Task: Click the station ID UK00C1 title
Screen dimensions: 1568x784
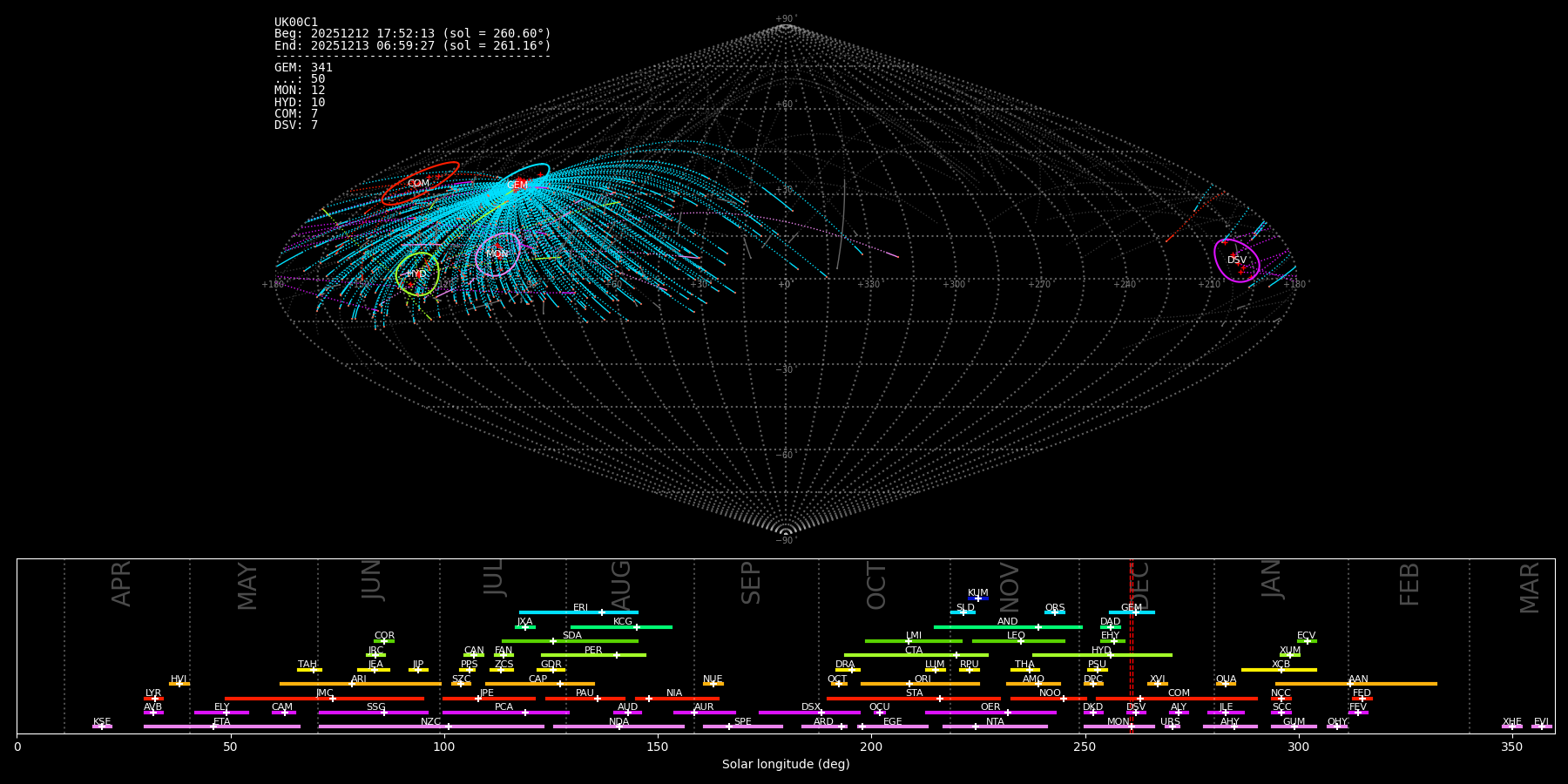Action: pyautogui.click(x=296, y=23)
